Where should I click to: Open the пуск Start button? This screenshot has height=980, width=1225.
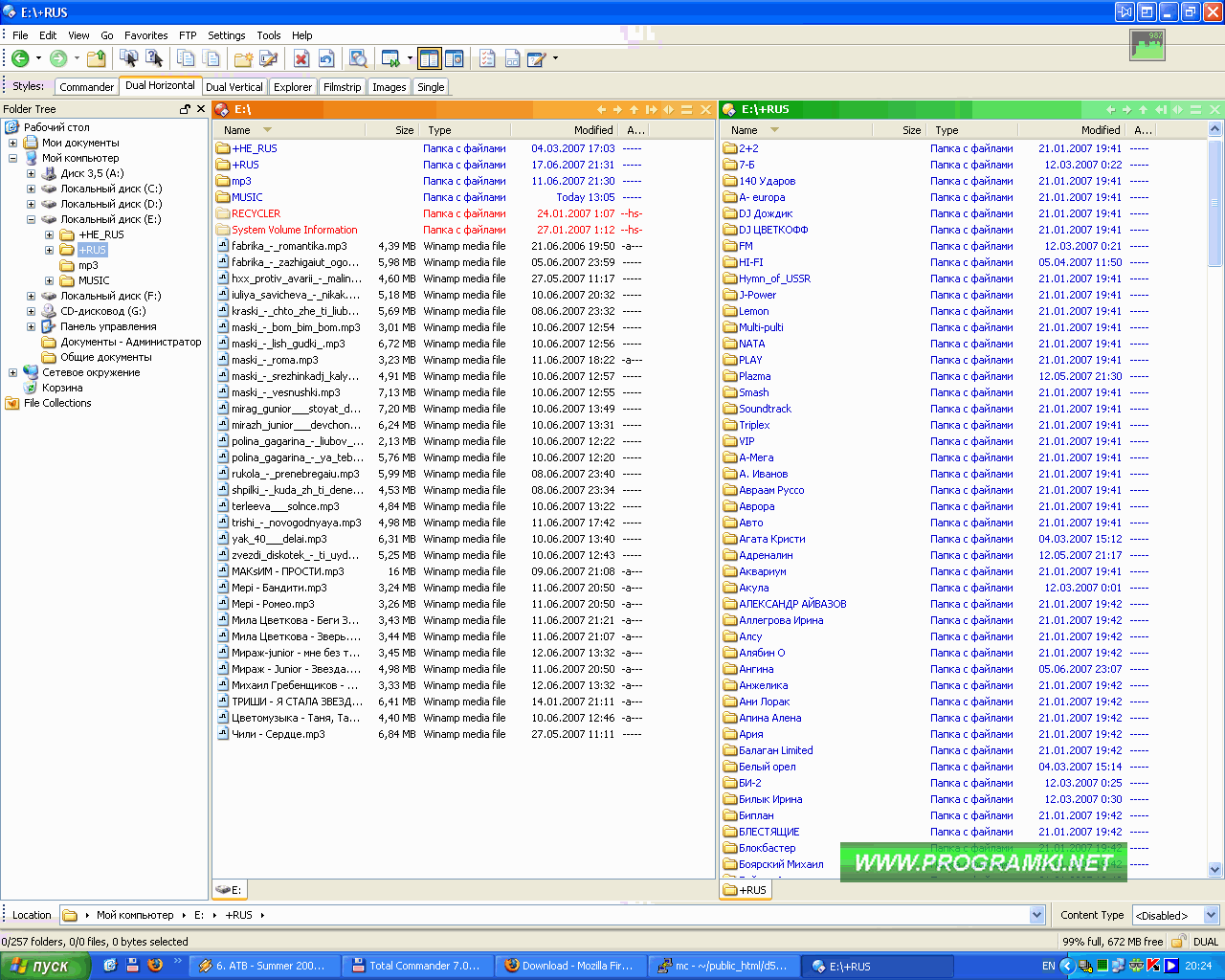(x=45, y=966)
